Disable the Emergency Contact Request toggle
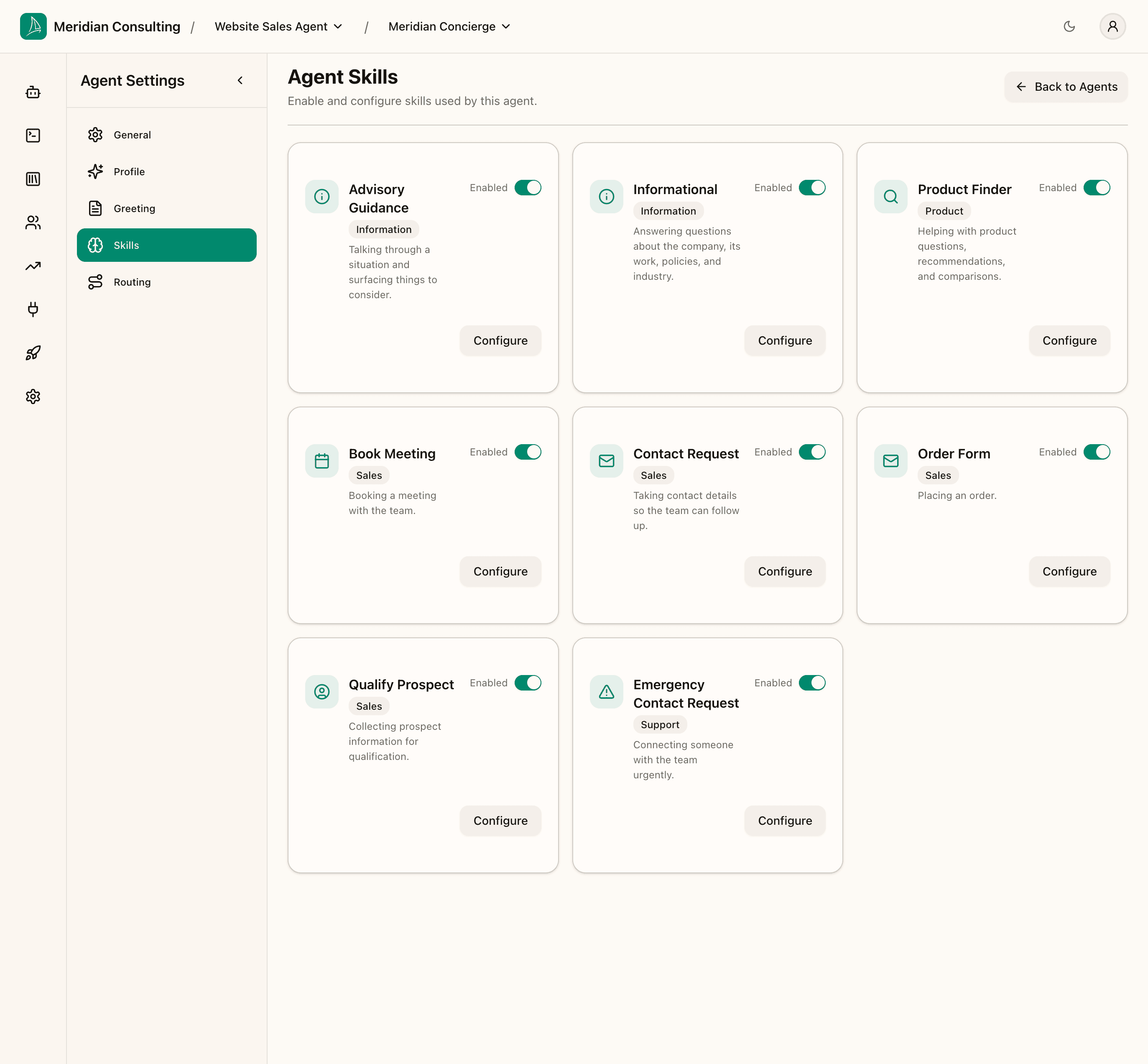Screen dimensions: 1148x1064 812,683
